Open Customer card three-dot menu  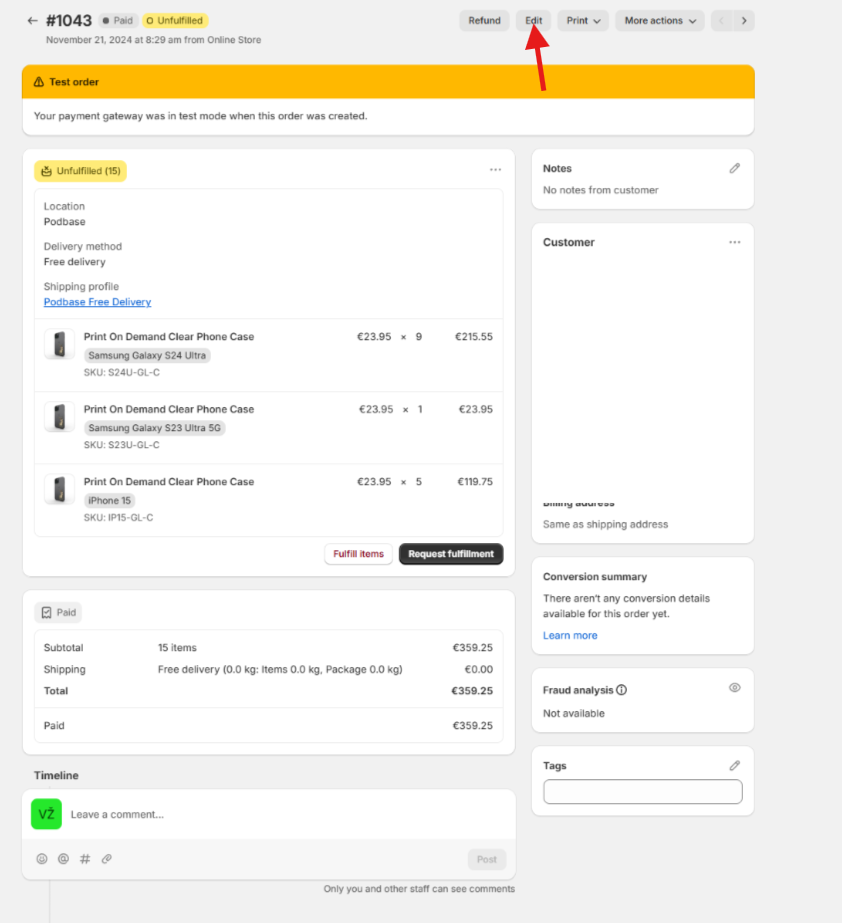pyautogui.click(x=734, y=243)
